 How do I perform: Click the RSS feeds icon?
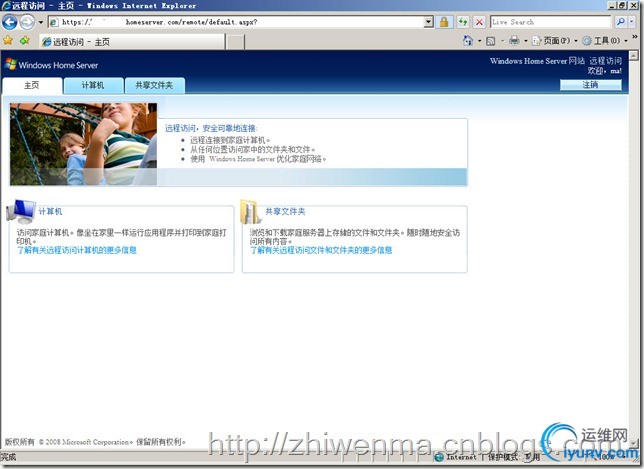(490, 41)
